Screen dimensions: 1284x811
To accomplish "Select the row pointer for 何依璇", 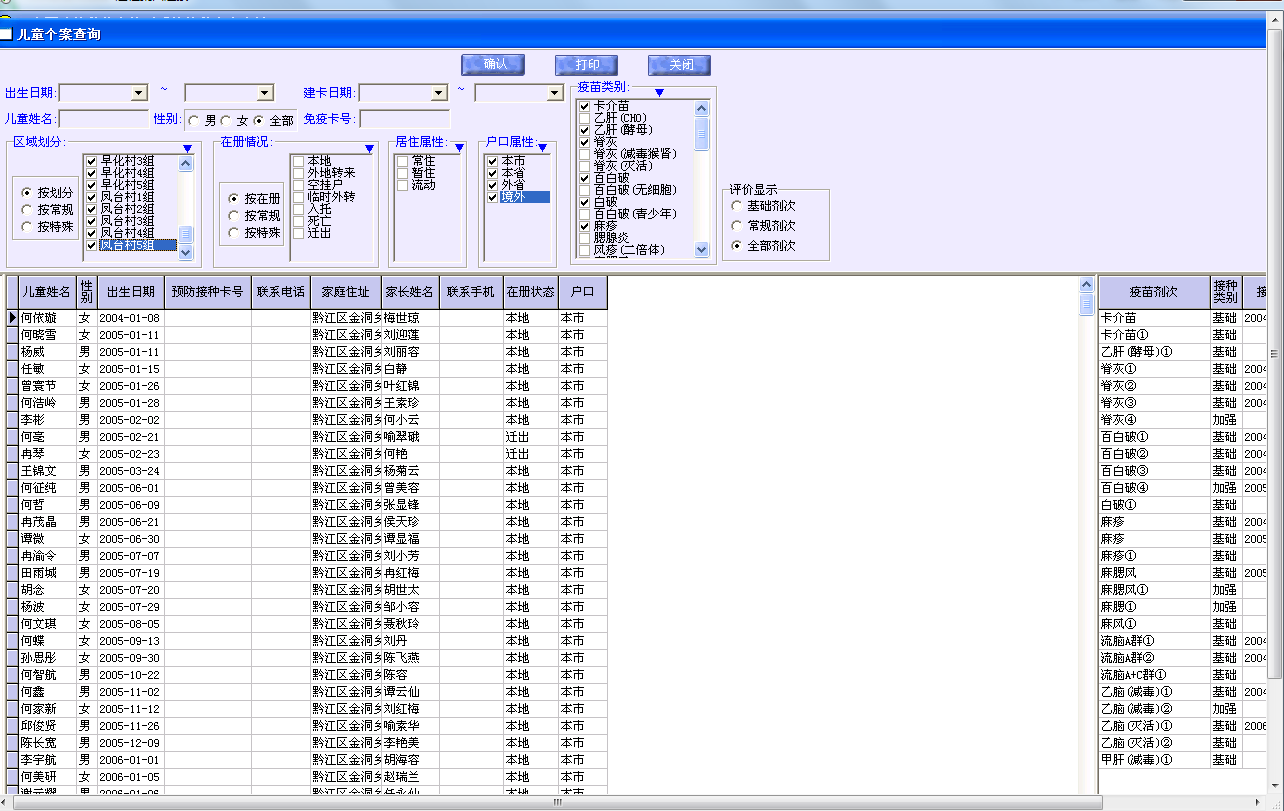I will [12, 318].
